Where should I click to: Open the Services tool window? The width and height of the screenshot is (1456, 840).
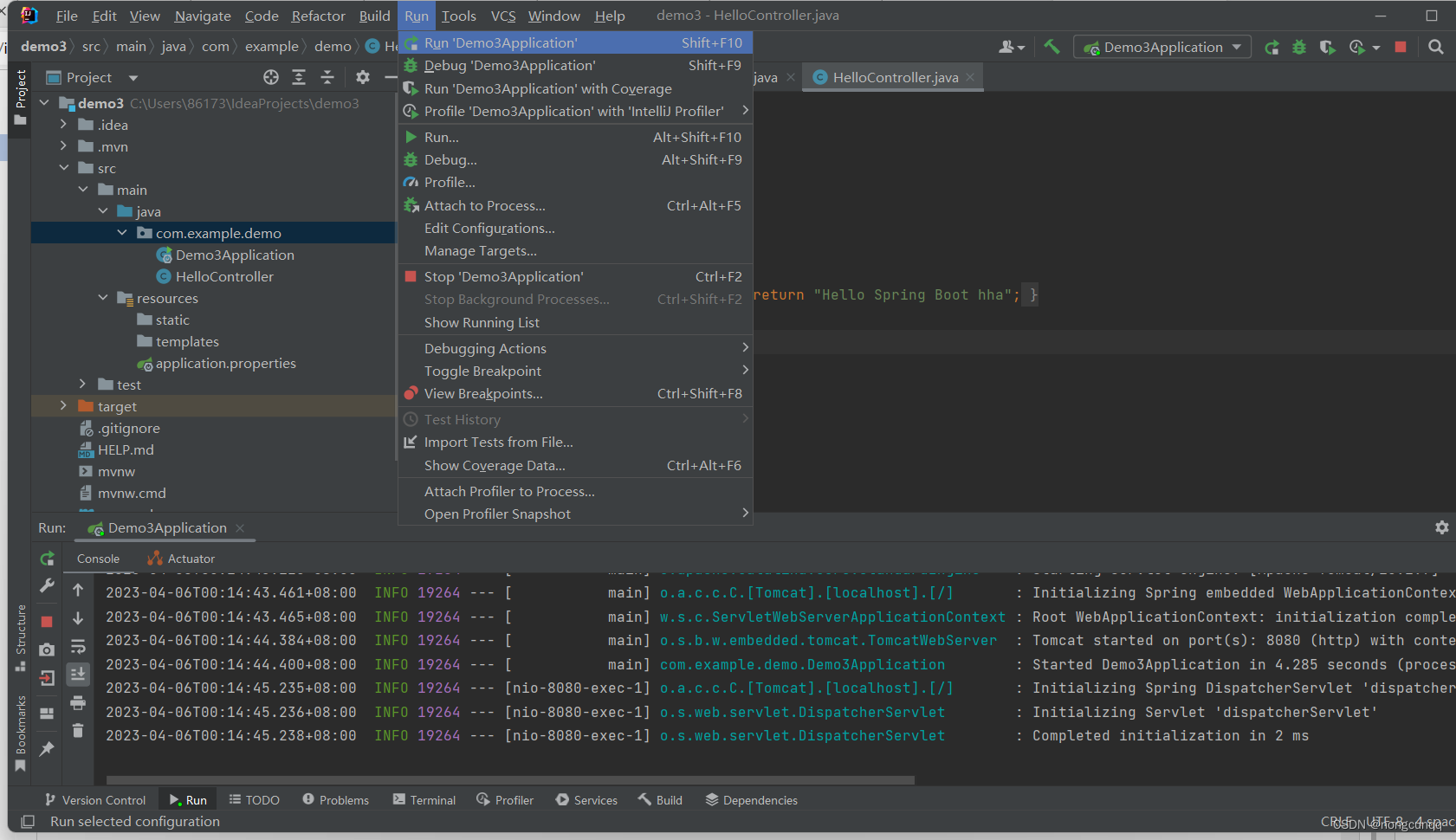(x=586, y=800)
